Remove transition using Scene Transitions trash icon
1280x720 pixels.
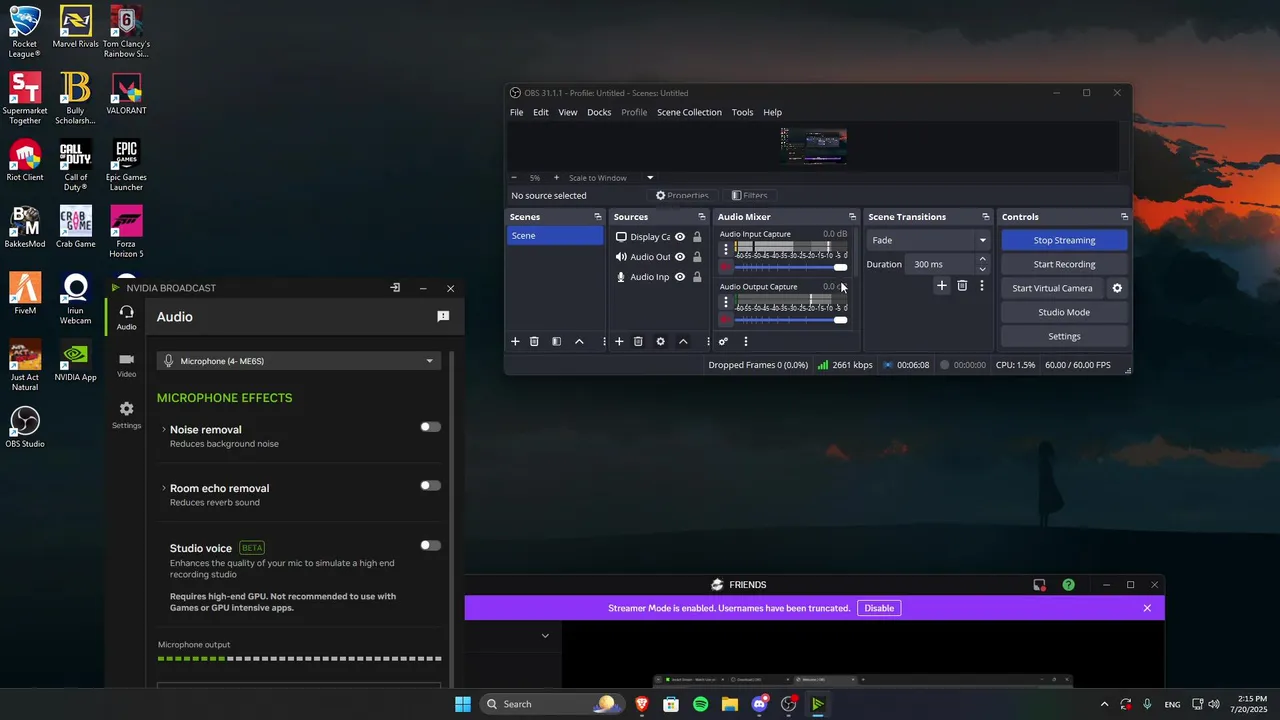click(x=962, y=286)
